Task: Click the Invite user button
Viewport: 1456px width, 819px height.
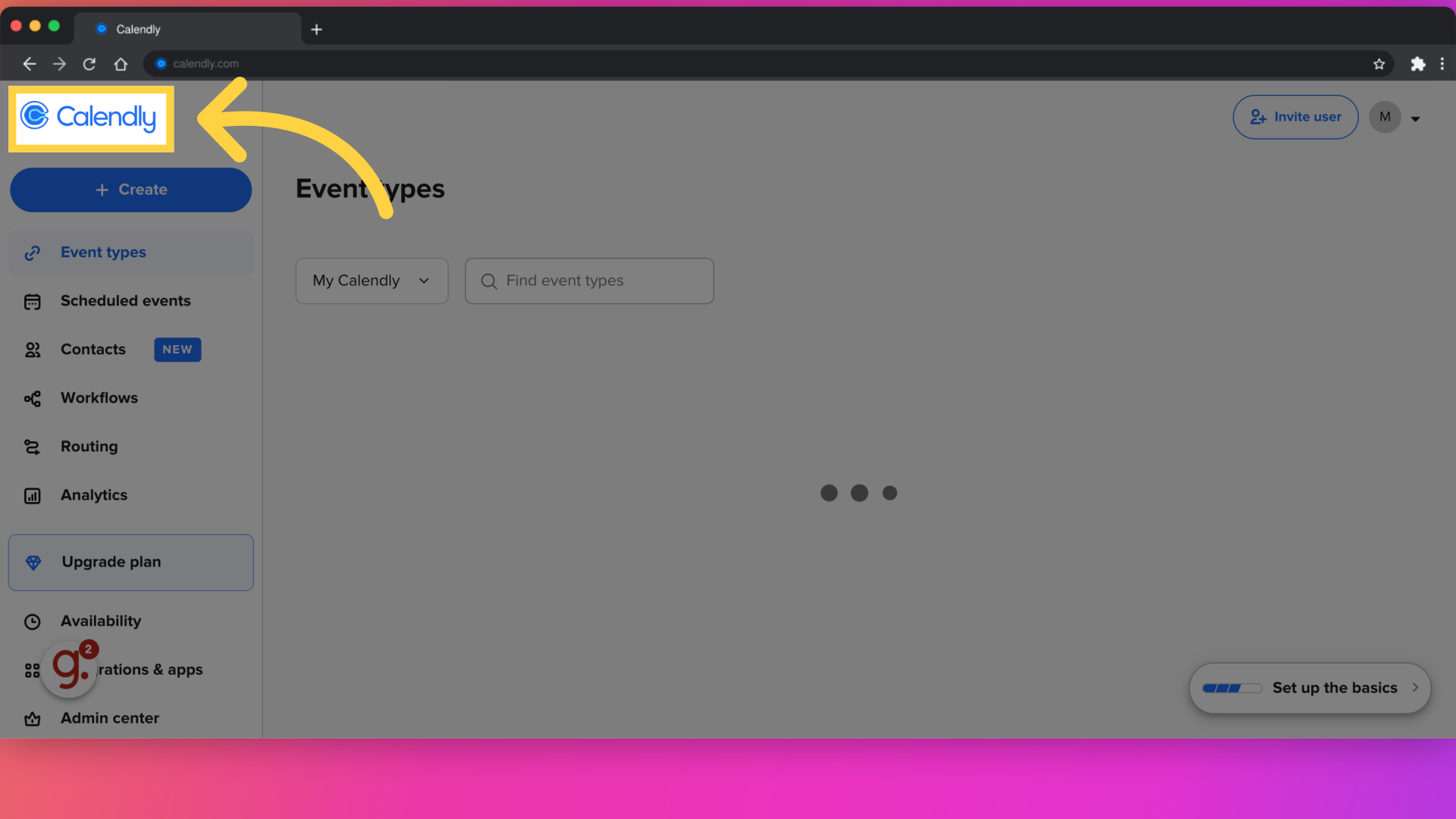Action: [1295, 116]
